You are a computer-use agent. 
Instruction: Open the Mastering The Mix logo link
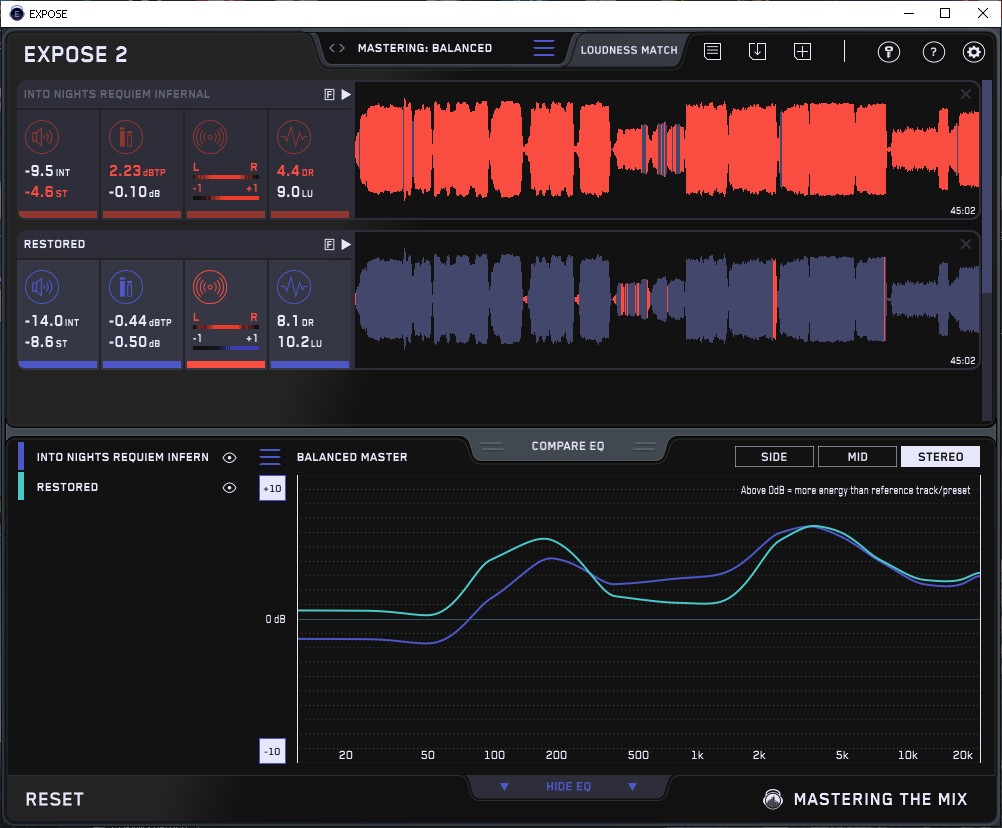(x=865, y=799)
